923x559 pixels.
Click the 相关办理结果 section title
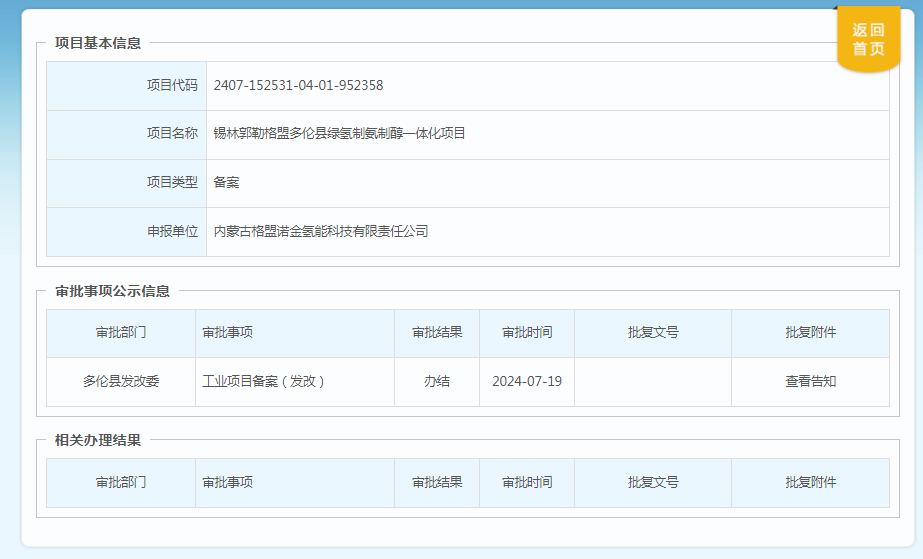(98, 440)
